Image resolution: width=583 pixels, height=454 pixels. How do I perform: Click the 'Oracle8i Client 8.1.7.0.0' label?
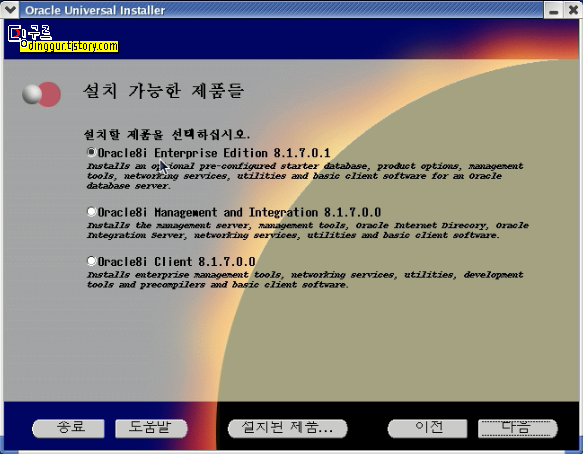click(x=177, y=262)
